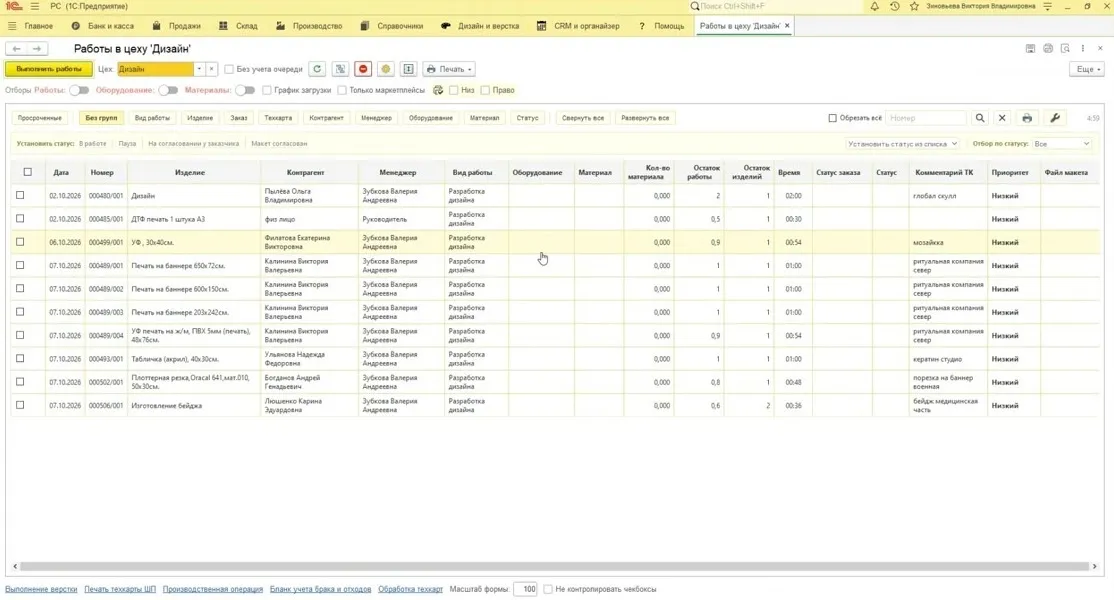Open the 1C main menu hamburger
Viewport: 1114px width, 600px height.
tap(35, 6)
